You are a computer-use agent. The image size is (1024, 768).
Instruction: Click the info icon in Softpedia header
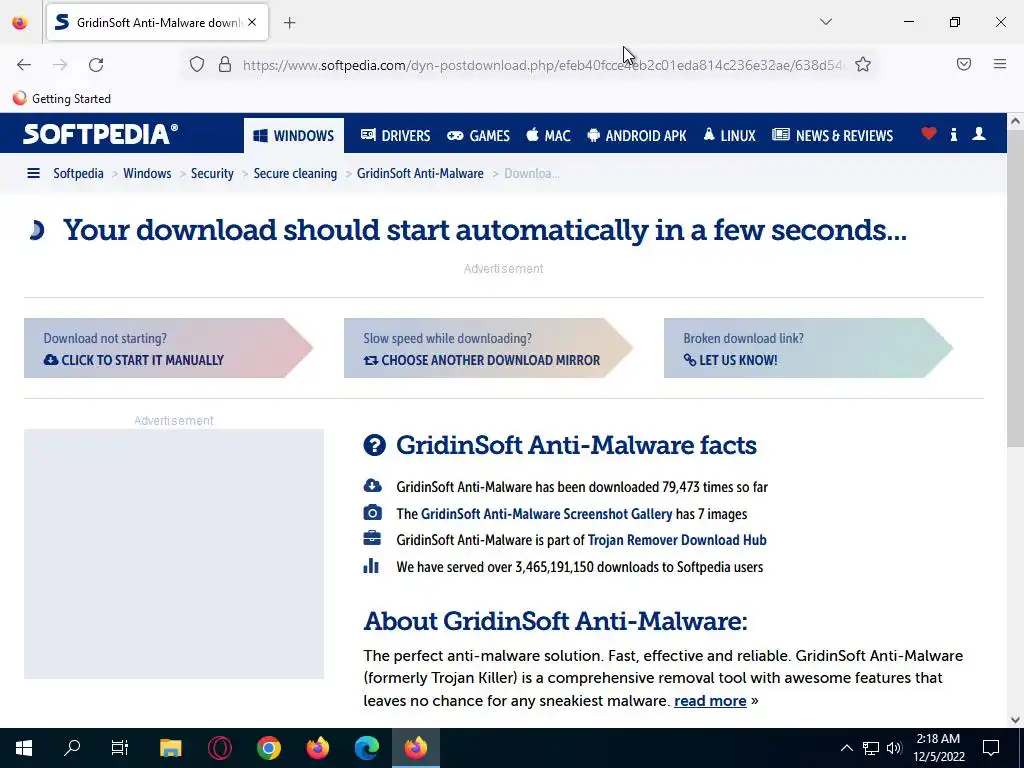pos(953,135)
